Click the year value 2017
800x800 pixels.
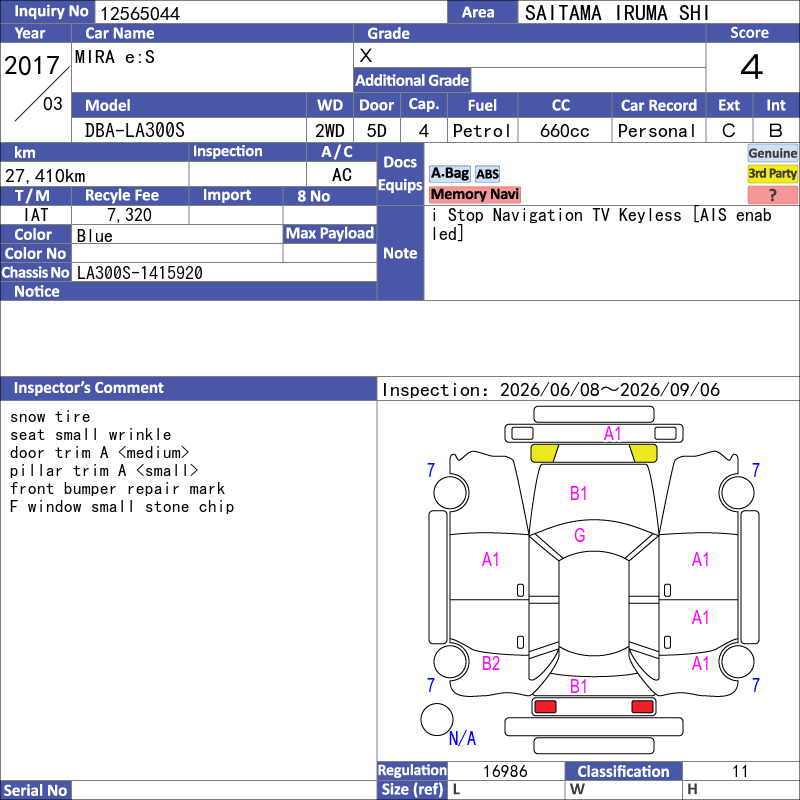[32, 66]
